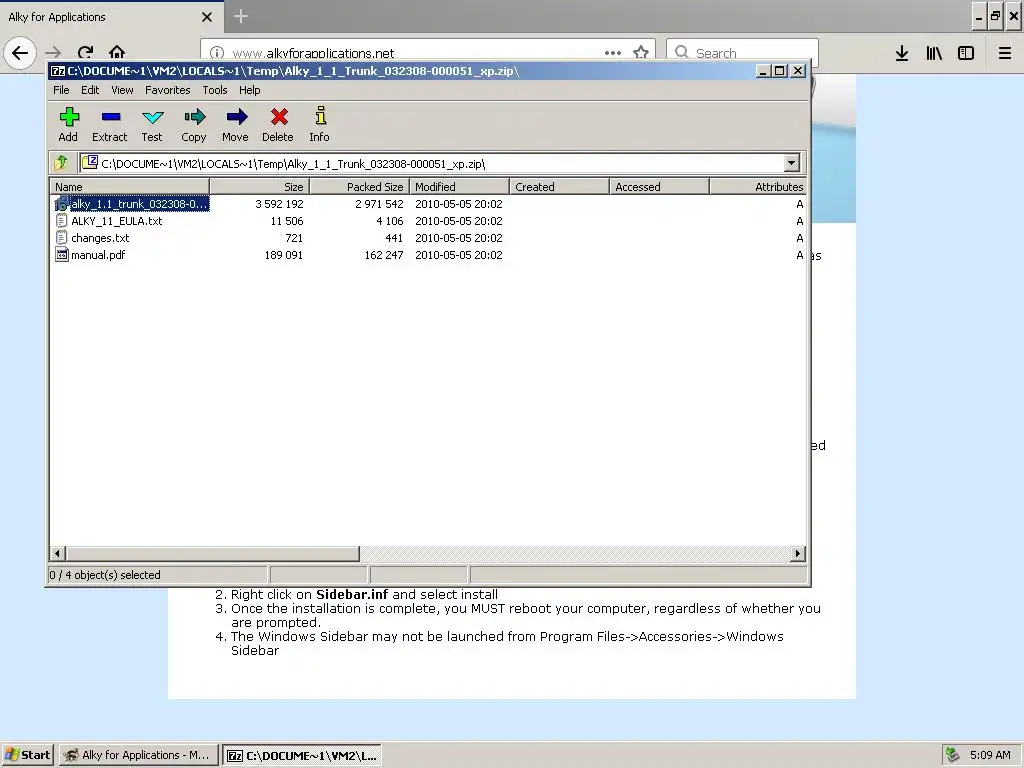Open Firefox home page icon

[117, 53]
